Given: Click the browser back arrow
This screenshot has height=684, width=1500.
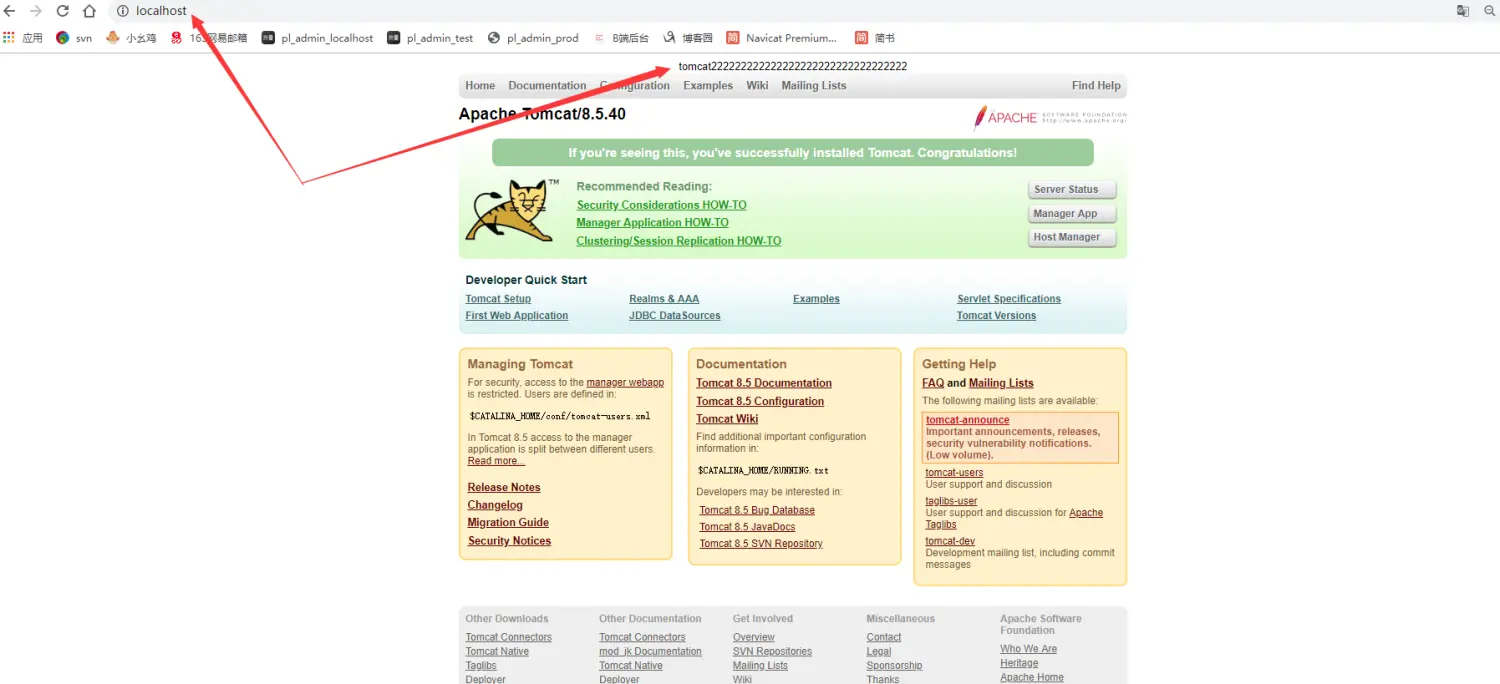Looking at the screenshot, I should click(10, 11).
